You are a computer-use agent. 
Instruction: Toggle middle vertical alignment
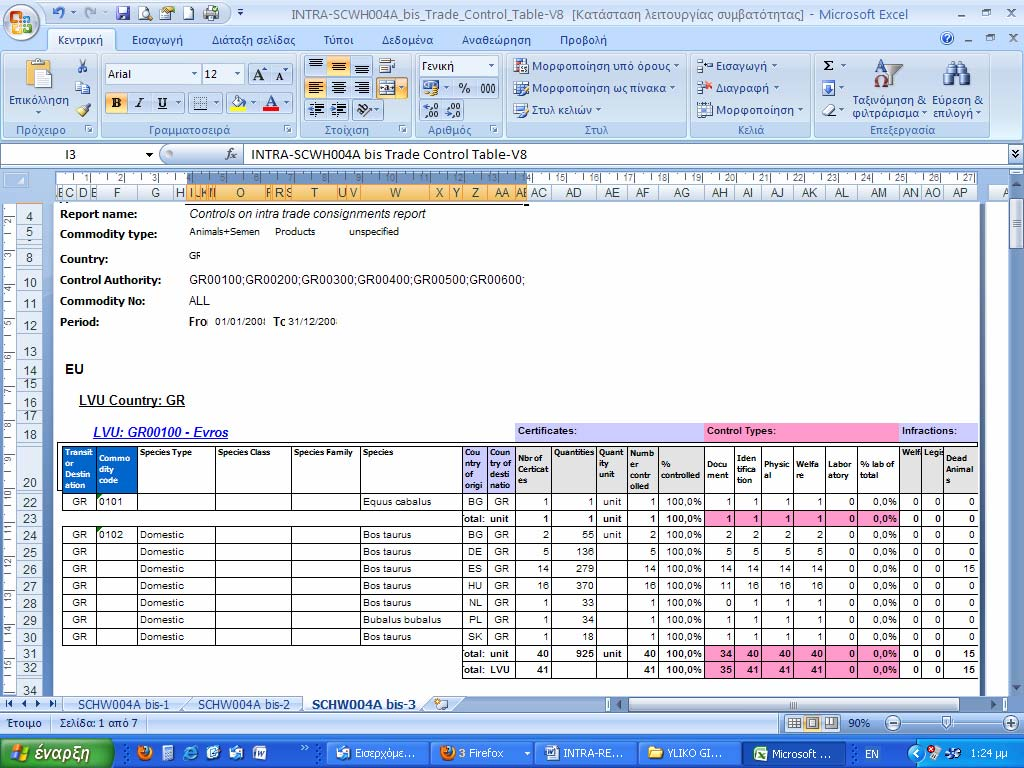(x=338, y=66)
